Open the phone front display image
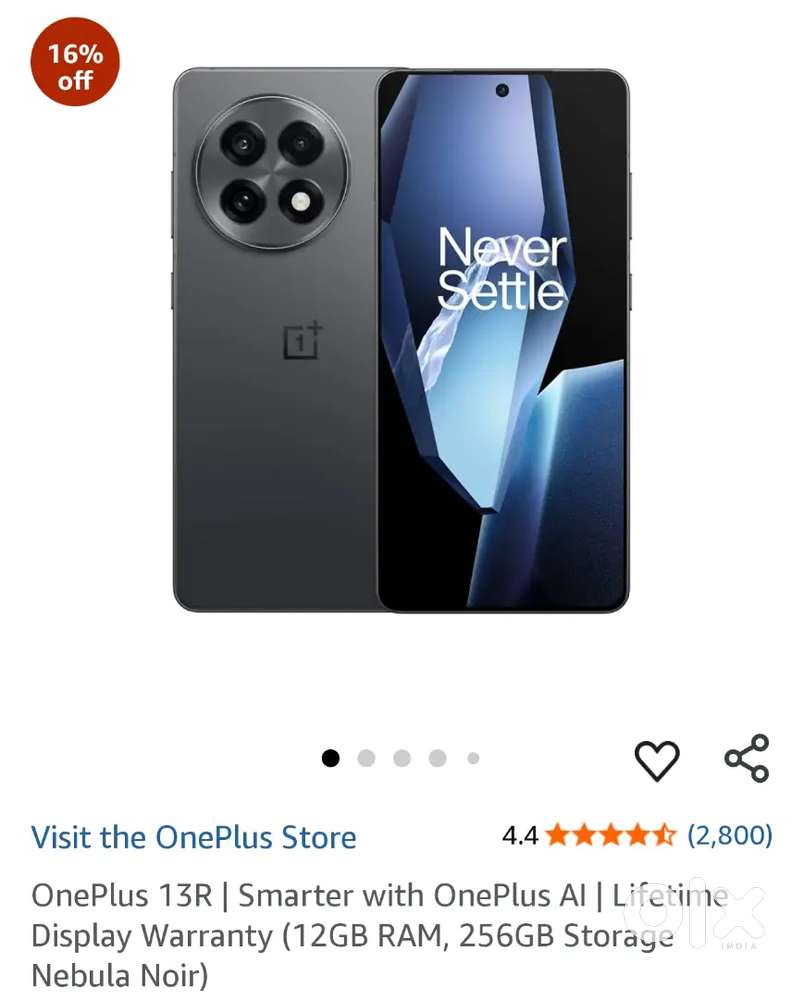804x999 pixels. 503,340
